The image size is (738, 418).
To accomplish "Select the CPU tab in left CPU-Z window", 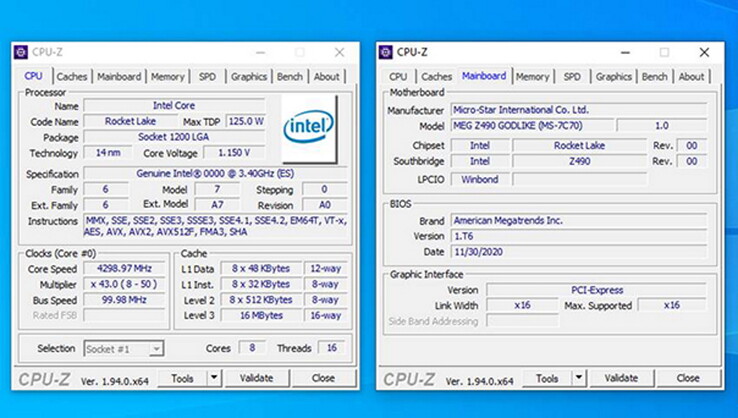I will [x=33, y=76].
